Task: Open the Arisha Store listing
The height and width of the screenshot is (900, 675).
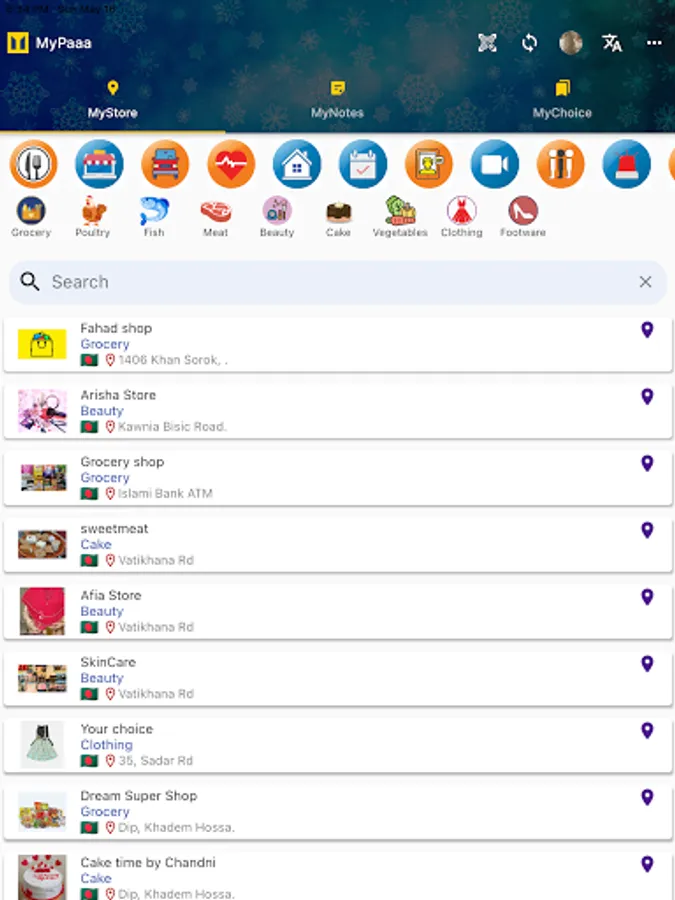Action: click(338, 411)
